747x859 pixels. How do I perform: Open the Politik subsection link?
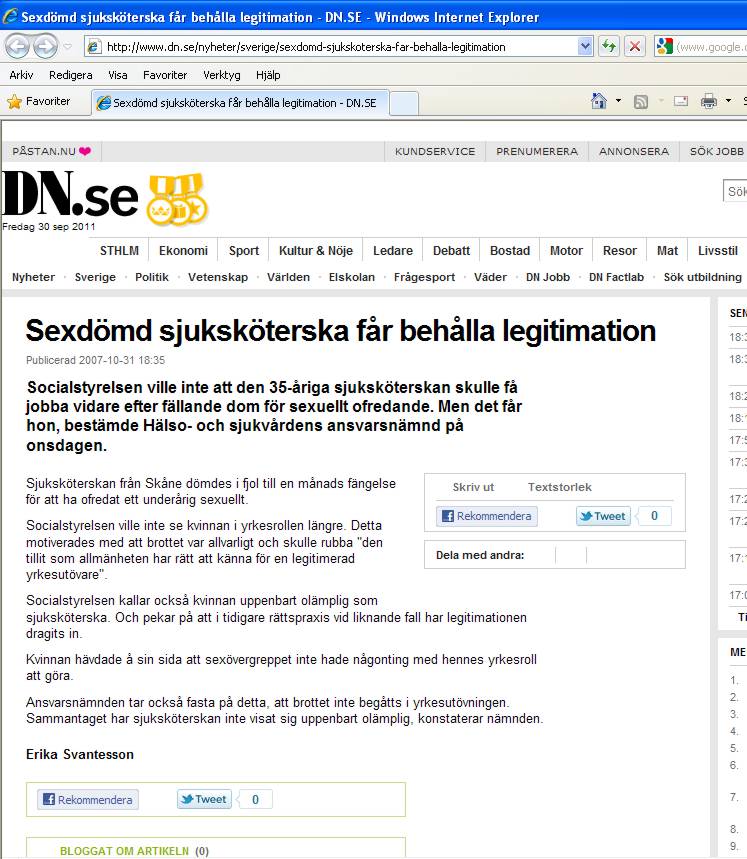click(152, 277)
